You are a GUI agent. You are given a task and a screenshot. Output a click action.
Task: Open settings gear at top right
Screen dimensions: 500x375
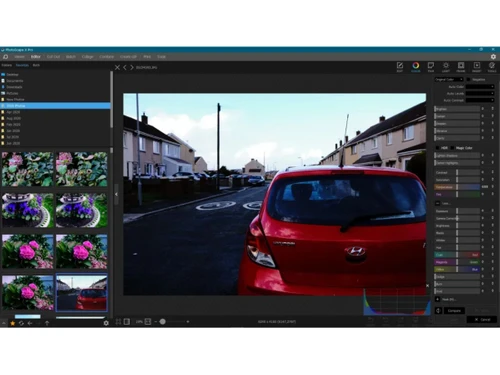point(493,57)
